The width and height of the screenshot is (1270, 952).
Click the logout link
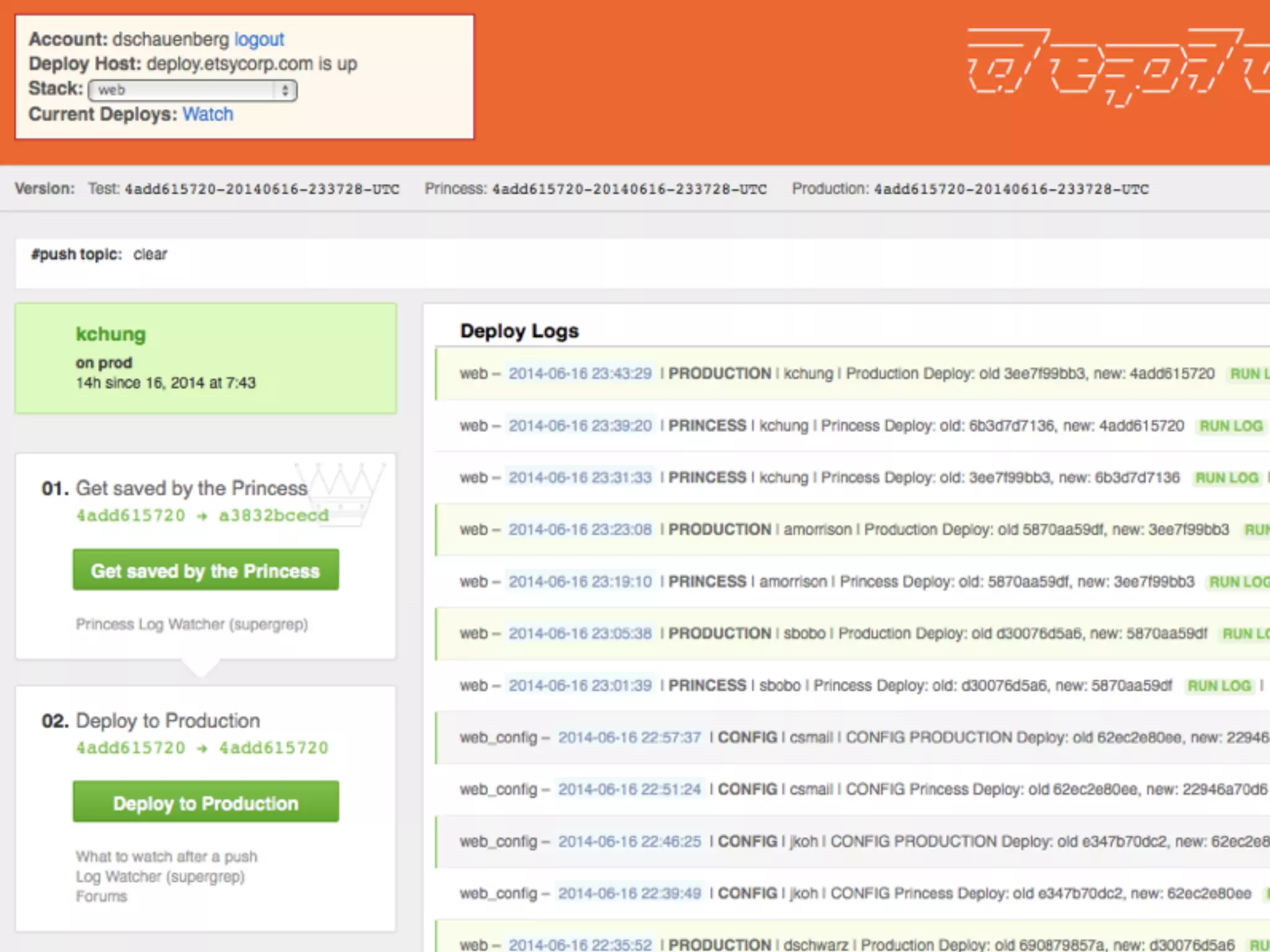(259, 40)
